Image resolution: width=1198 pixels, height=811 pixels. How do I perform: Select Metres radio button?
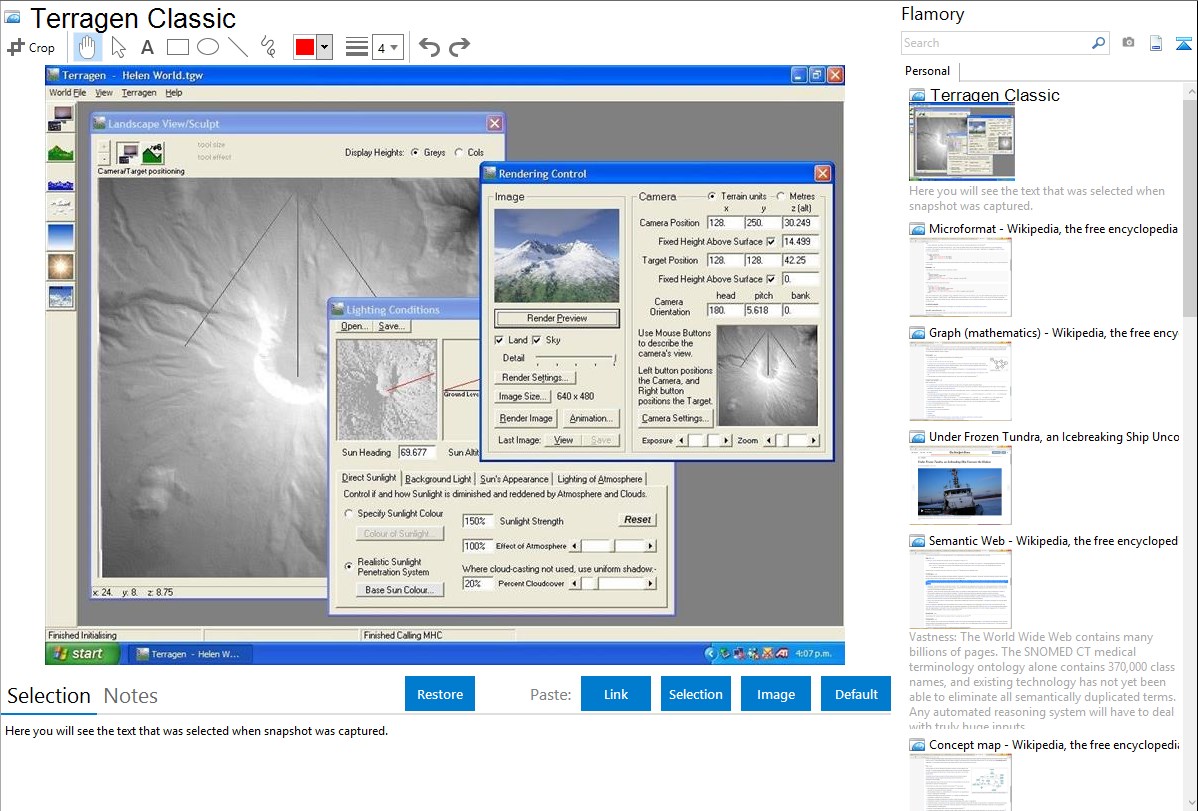pos(781,196)
